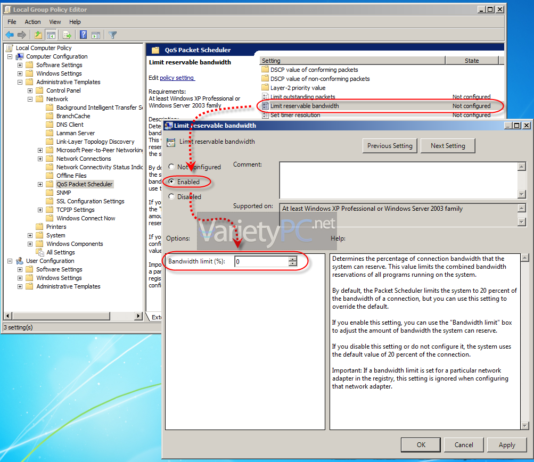Click inside the Comment text box
Image resolution: width=534 pixels, height=462 pixels.
coord(398,180)
